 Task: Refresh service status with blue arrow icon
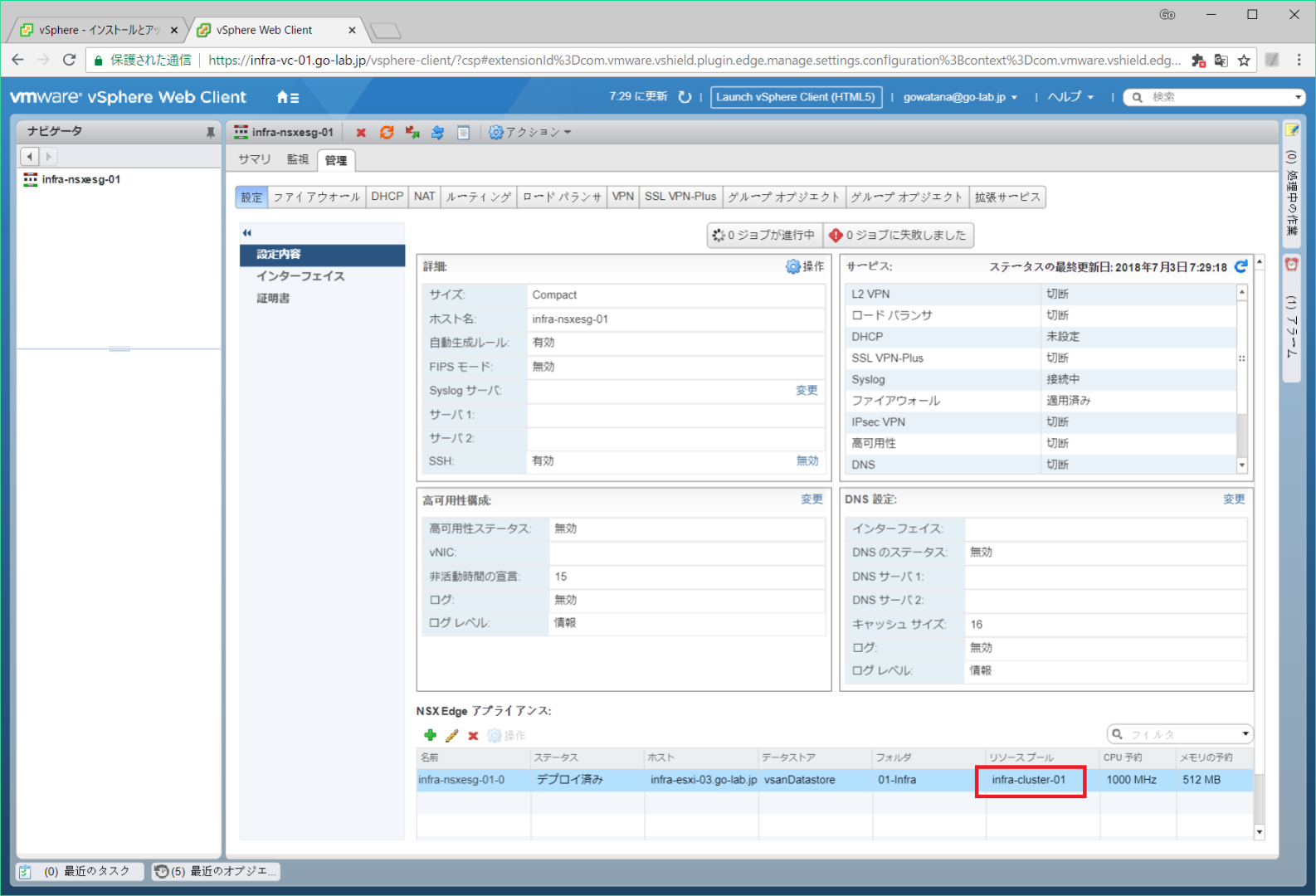[x=1240, y=266]
